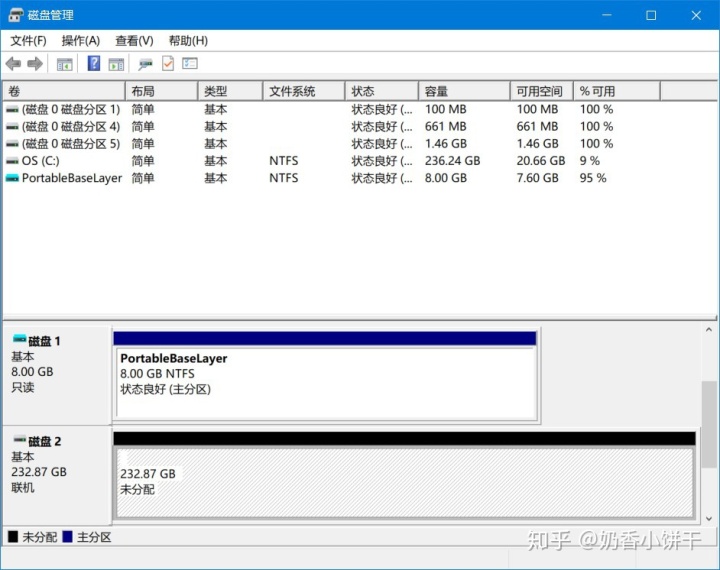
Task: Click the 9 % available cell
Action: coord(590,161)
